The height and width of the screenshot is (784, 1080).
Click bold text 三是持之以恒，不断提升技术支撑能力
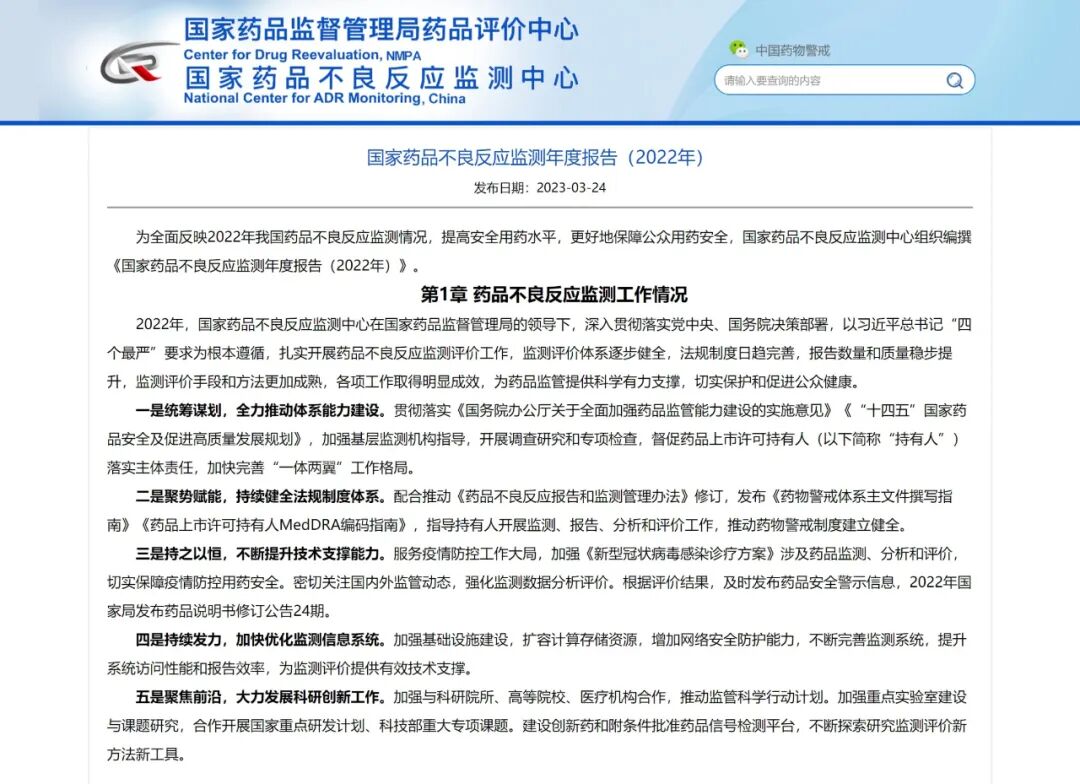[x=260, y=554]
